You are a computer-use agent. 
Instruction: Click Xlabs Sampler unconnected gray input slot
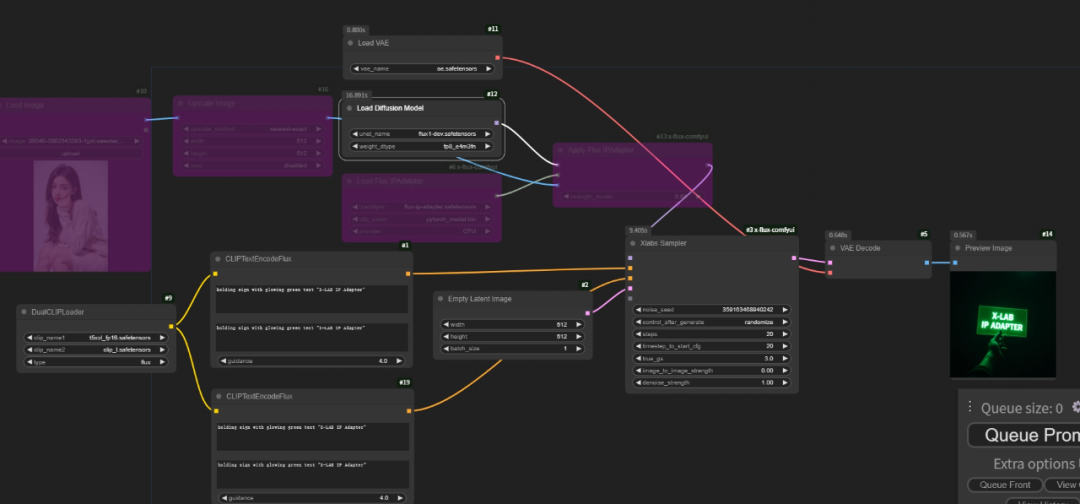pos(630,298)
